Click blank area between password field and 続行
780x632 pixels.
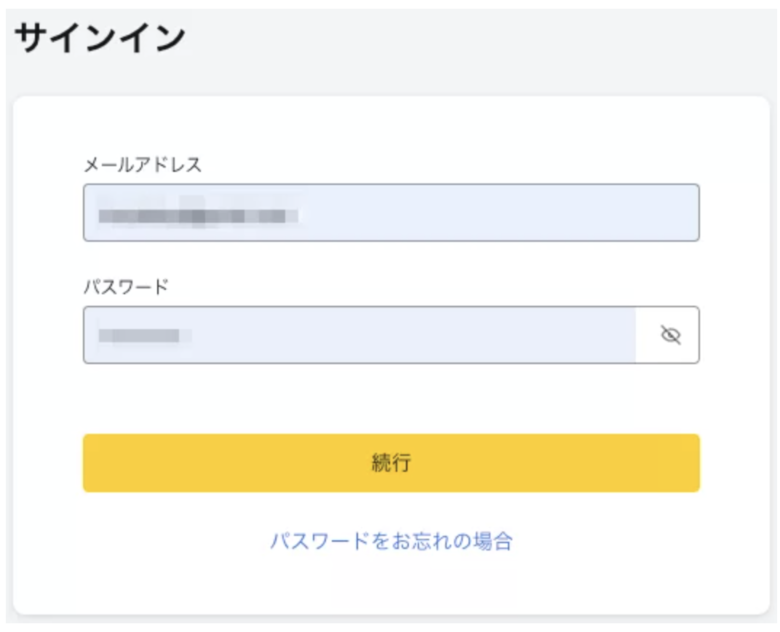click(x=391, y=399)
